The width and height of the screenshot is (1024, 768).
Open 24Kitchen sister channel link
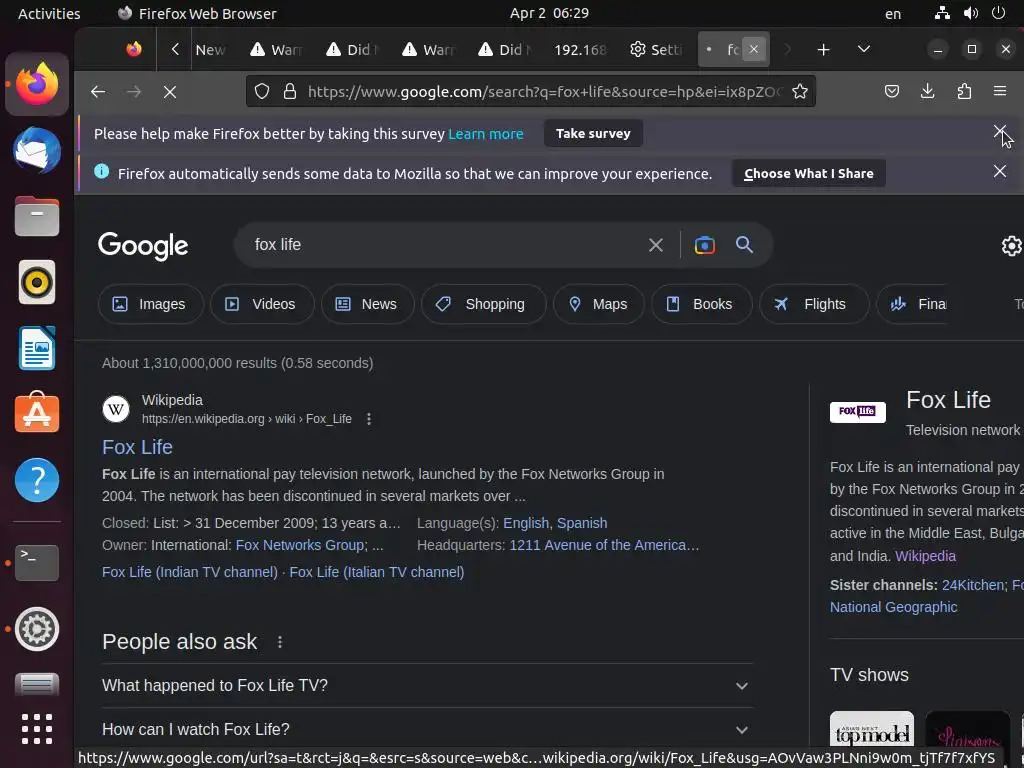tap(973, 585)
